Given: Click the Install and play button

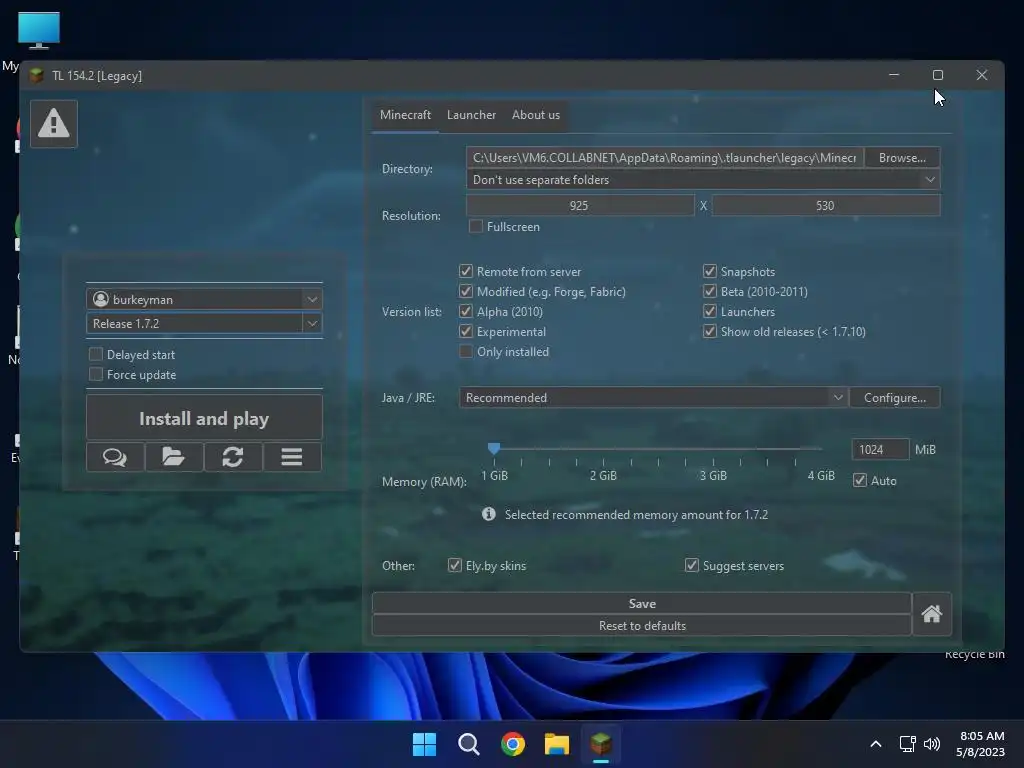Looking at the screenshot, I should point(204,418).
